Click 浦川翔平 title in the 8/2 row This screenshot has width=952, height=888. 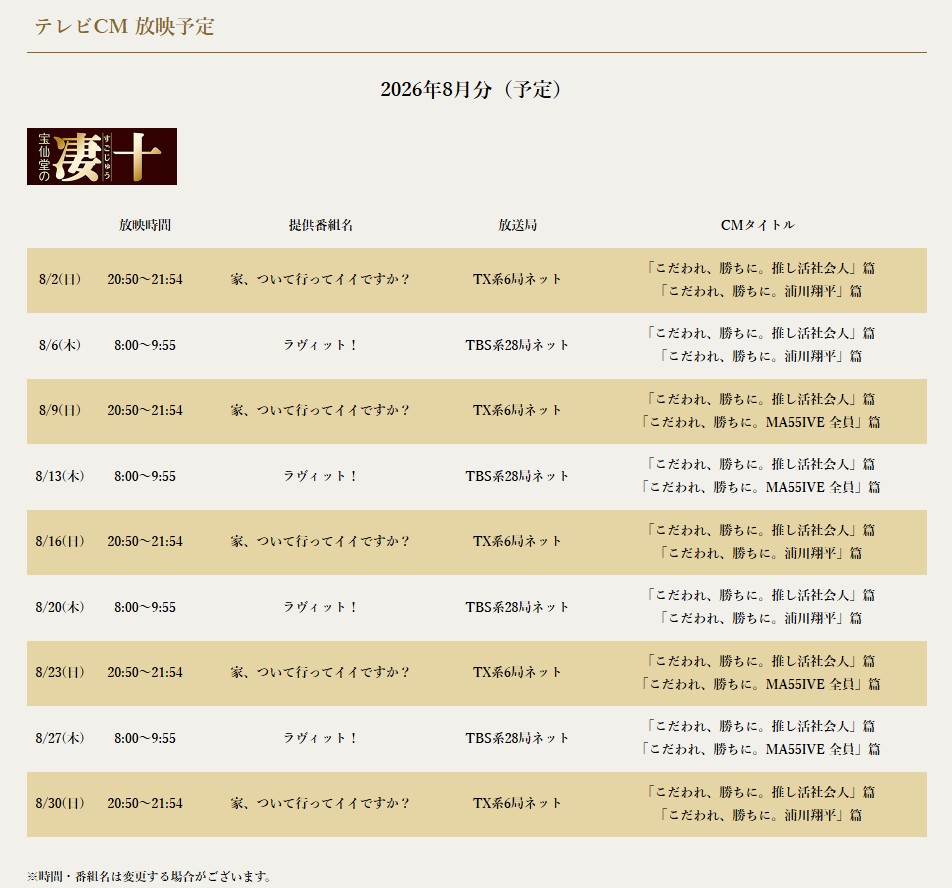(761, 291)
